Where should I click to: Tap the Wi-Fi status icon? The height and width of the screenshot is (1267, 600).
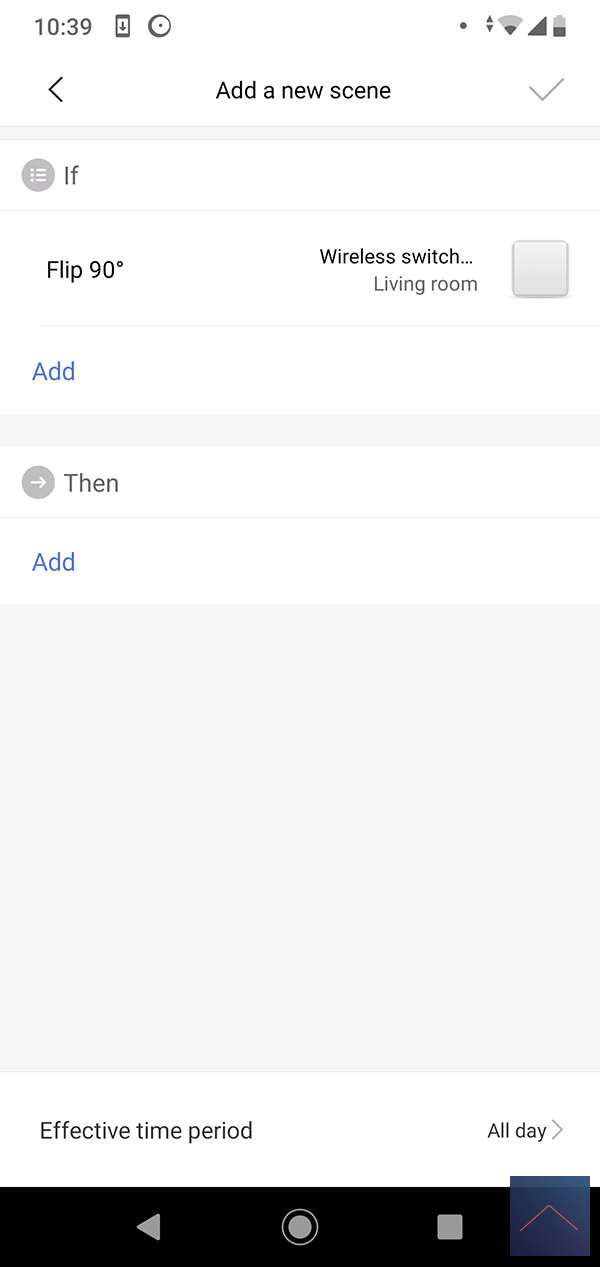coord(510,26)
